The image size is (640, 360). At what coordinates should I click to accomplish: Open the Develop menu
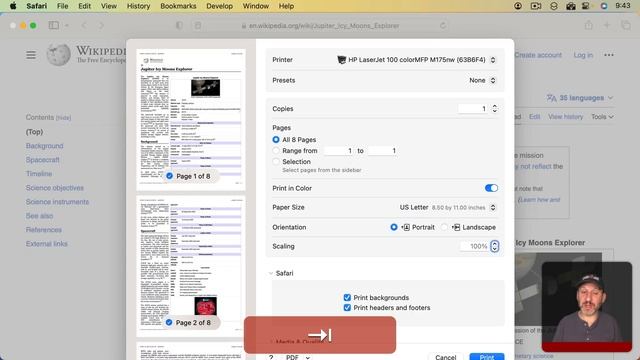pos(219,6)
